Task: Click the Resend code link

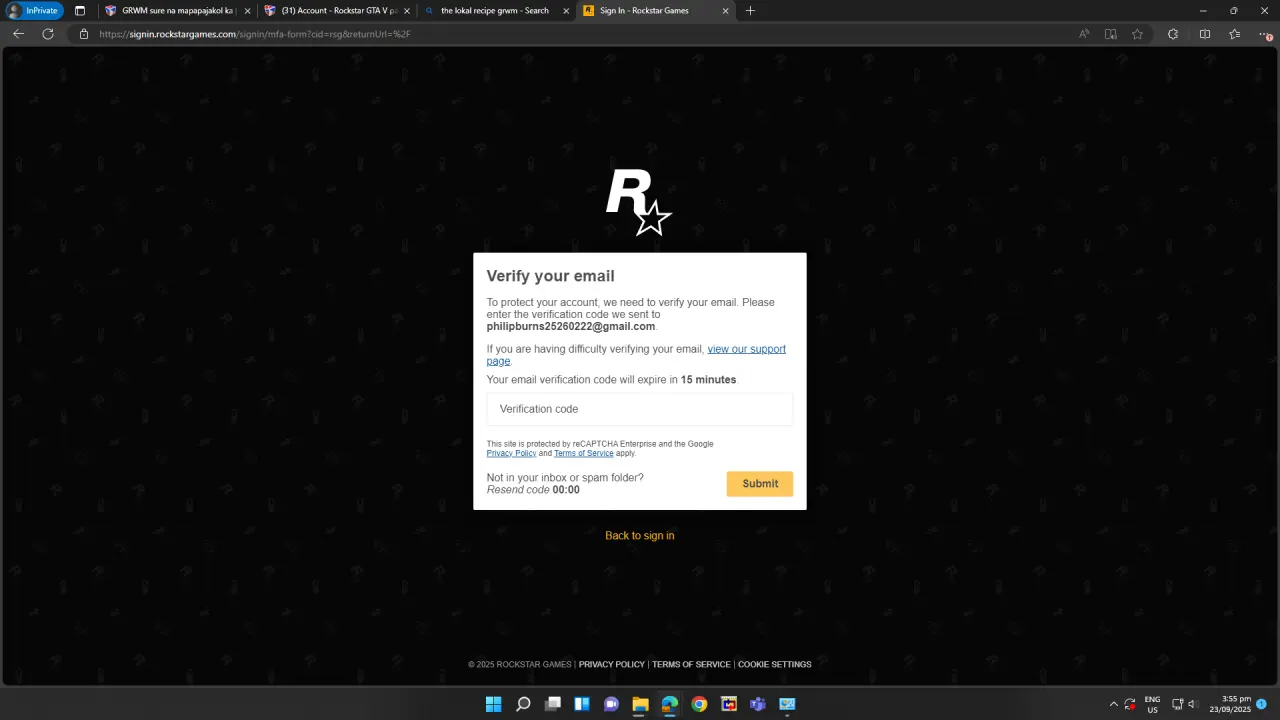Action: tap(518, 490)
